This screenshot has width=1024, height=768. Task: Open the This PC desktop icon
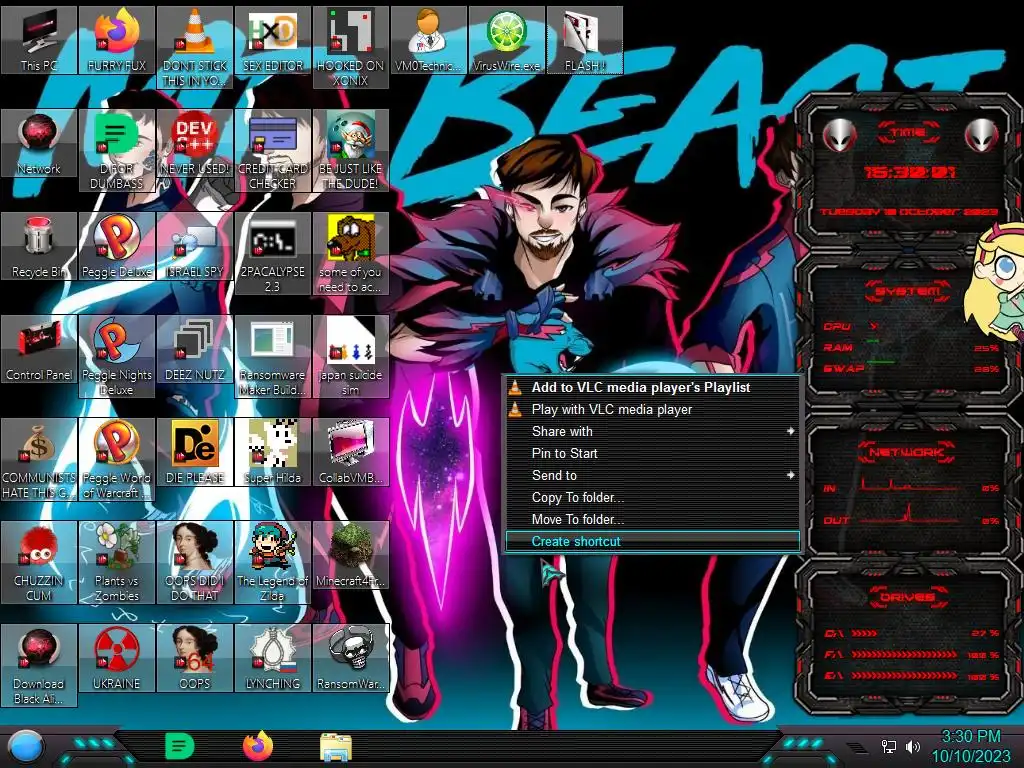click(x=39, y=40)
